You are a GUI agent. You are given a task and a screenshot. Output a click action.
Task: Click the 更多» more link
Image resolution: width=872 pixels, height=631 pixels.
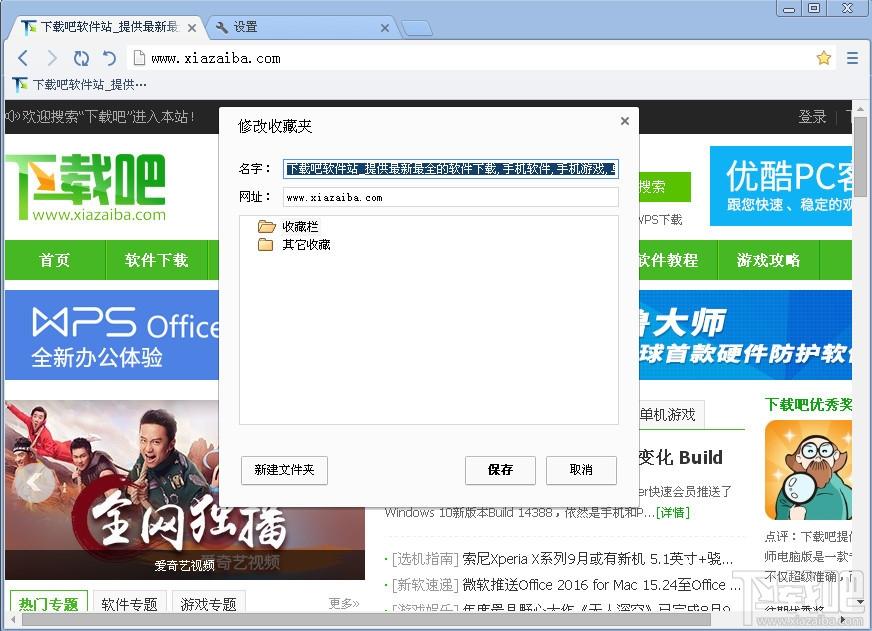[344, 603]
